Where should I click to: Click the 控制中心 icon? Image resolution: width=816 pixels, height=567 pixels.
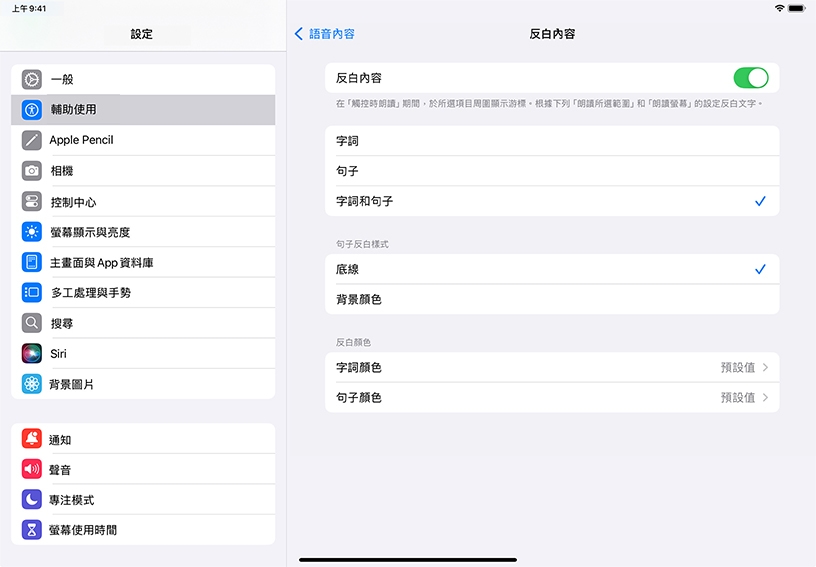point(32,202)
